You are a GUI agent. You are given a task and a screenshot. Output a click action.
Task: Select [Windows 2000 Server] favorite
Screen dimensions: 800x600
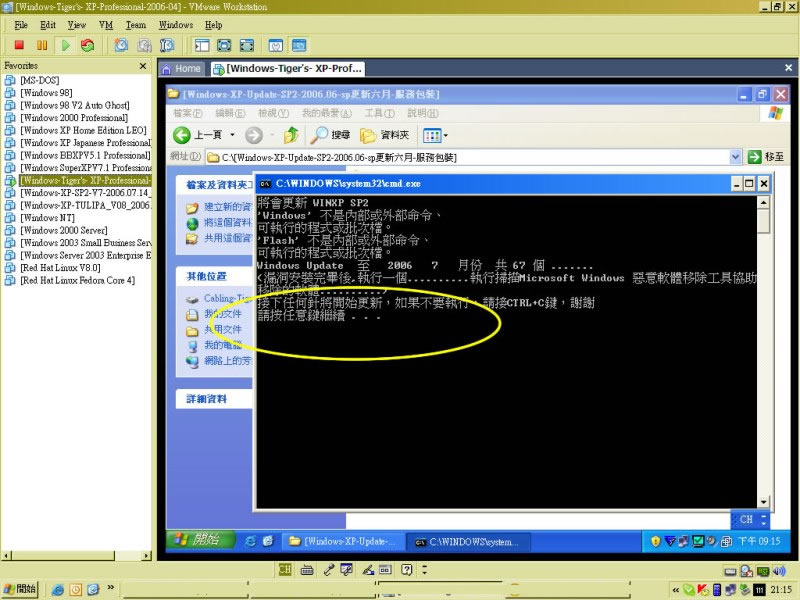point(64,230)
